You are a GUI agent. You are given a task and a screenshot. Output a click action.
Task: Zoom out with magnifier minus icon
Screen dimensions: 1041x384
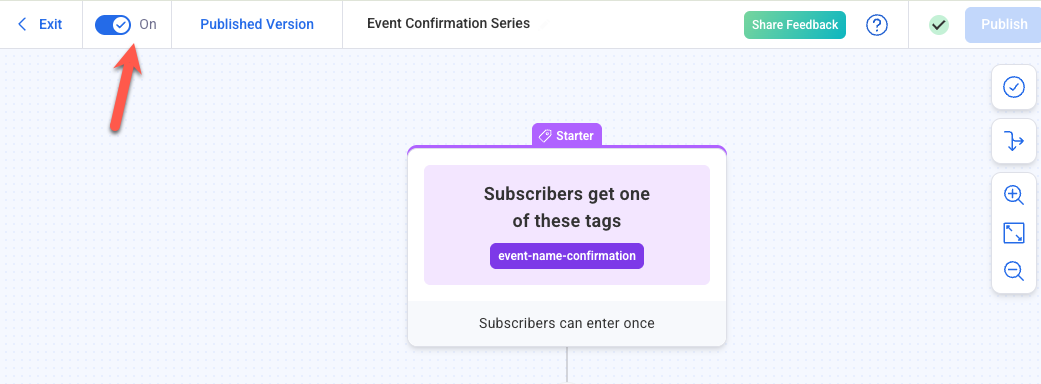[x=1013, y=270]
